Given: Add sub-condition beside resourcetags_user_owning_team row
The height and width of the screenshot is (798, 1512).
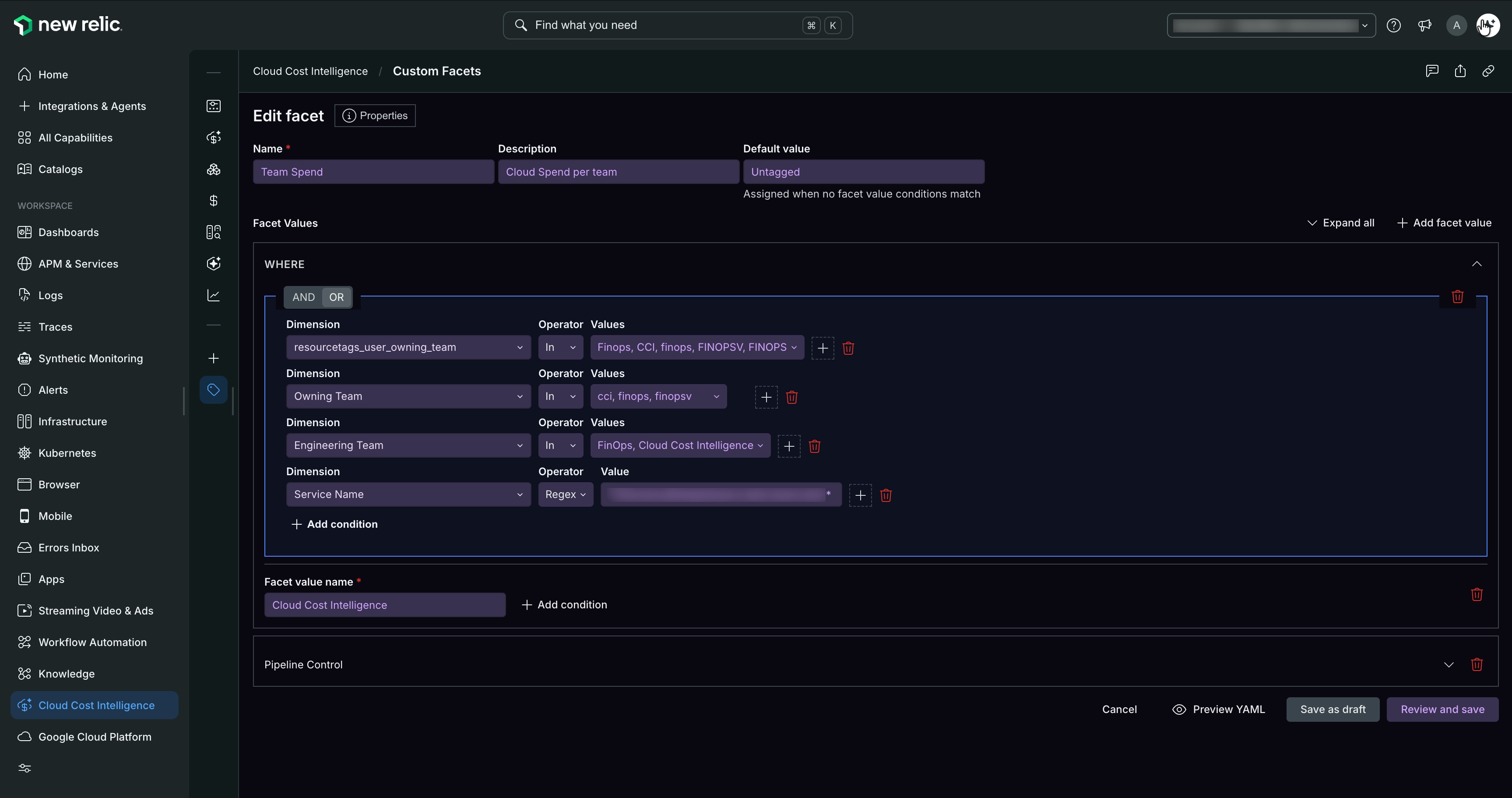Looking at the screenshot, I should [x=823, y=348].
